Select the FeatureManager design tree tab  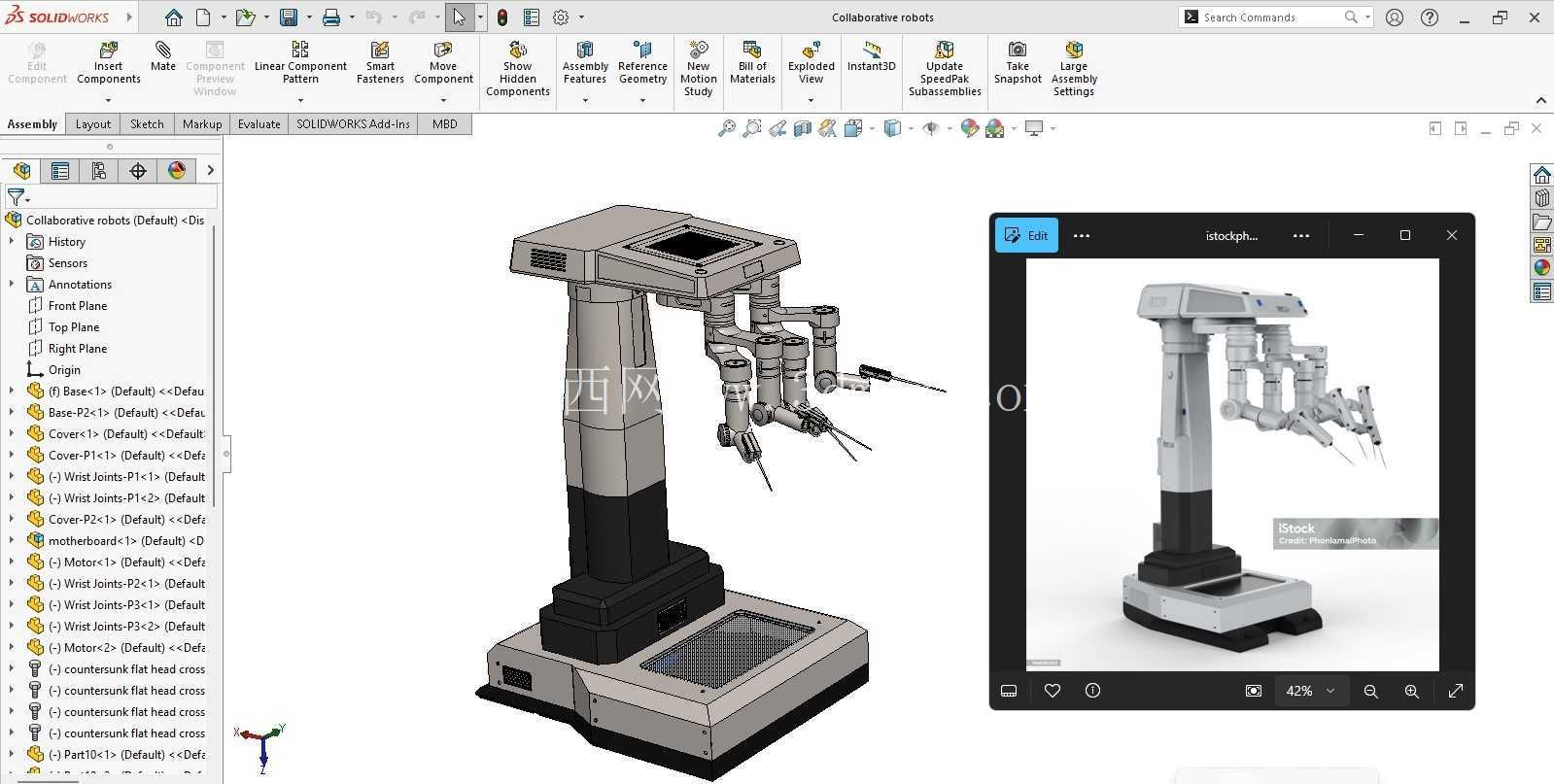pos(21,171)
